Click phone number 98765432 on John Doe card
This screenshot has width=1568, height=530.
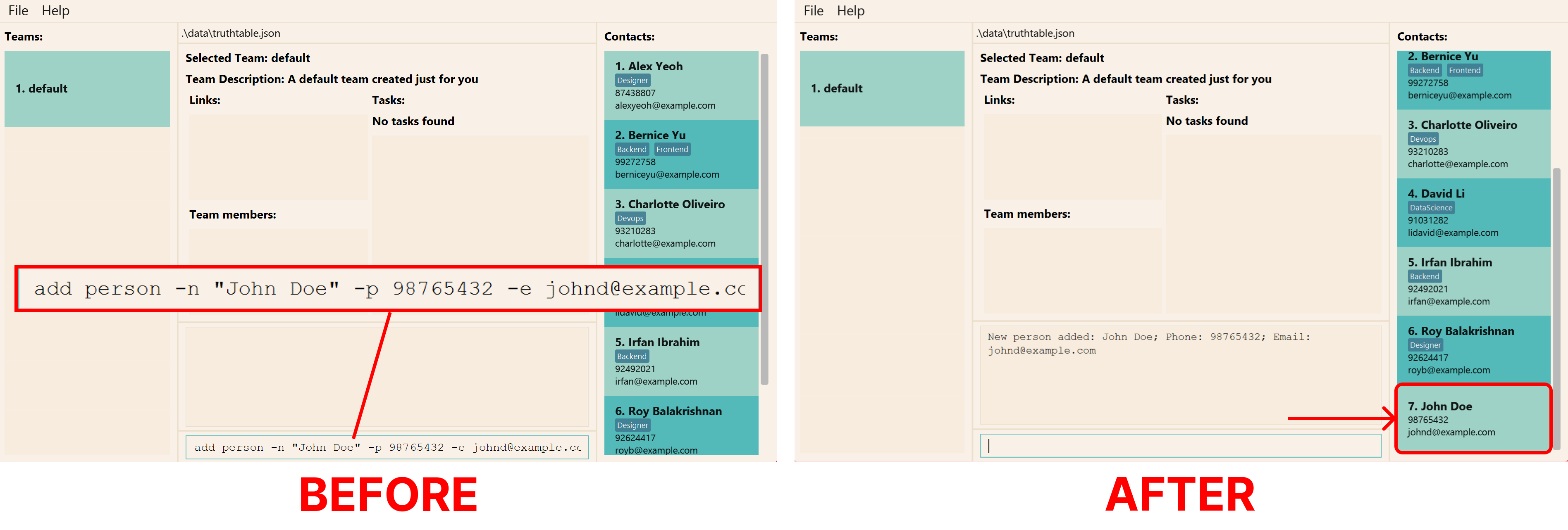point(1427,420)
